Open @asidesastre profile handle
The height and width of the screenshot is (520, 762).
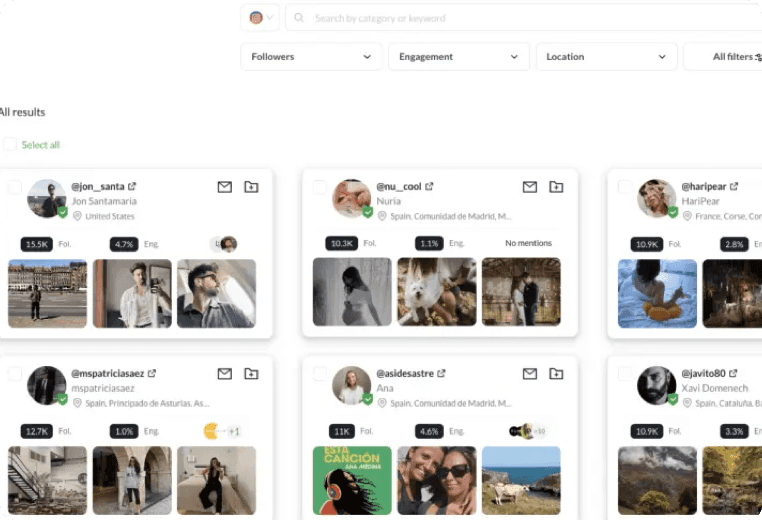tap(405, 373)
